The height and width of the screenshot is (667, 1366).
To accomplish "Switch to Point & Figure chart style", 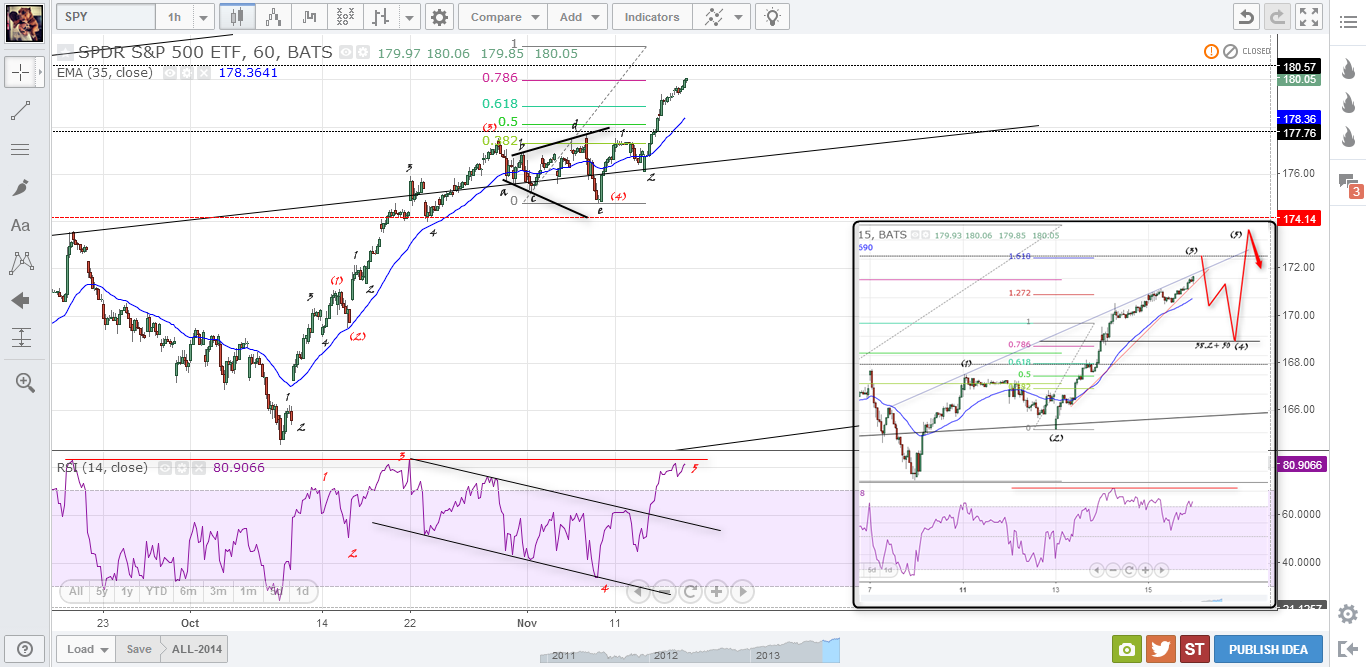I will [345, 17].
